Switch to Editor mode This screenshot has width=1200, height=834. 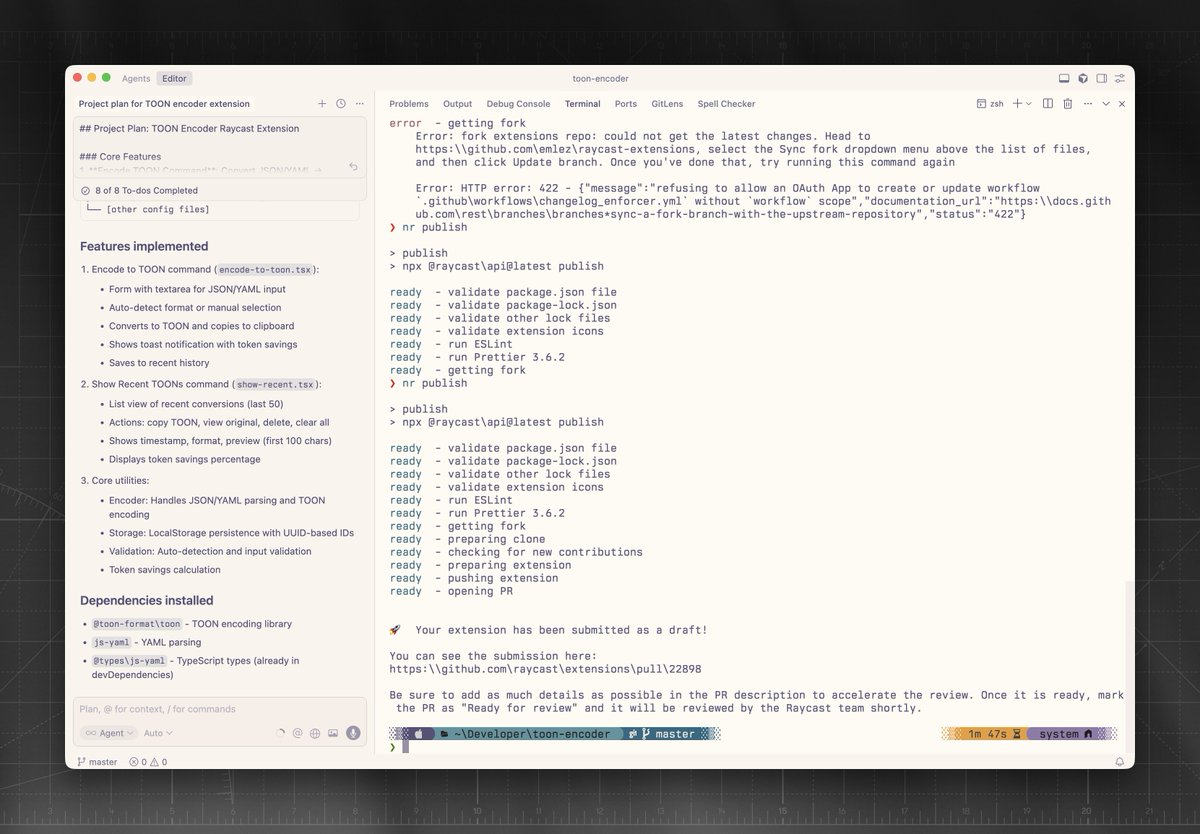click(175, 78)
